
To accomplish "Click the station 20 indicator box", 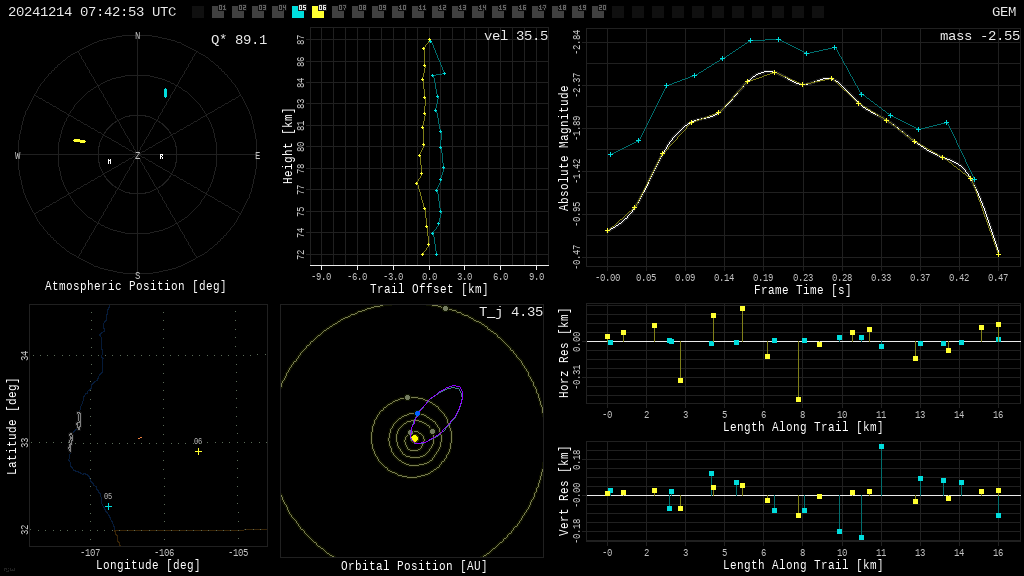I will point(598,12).
